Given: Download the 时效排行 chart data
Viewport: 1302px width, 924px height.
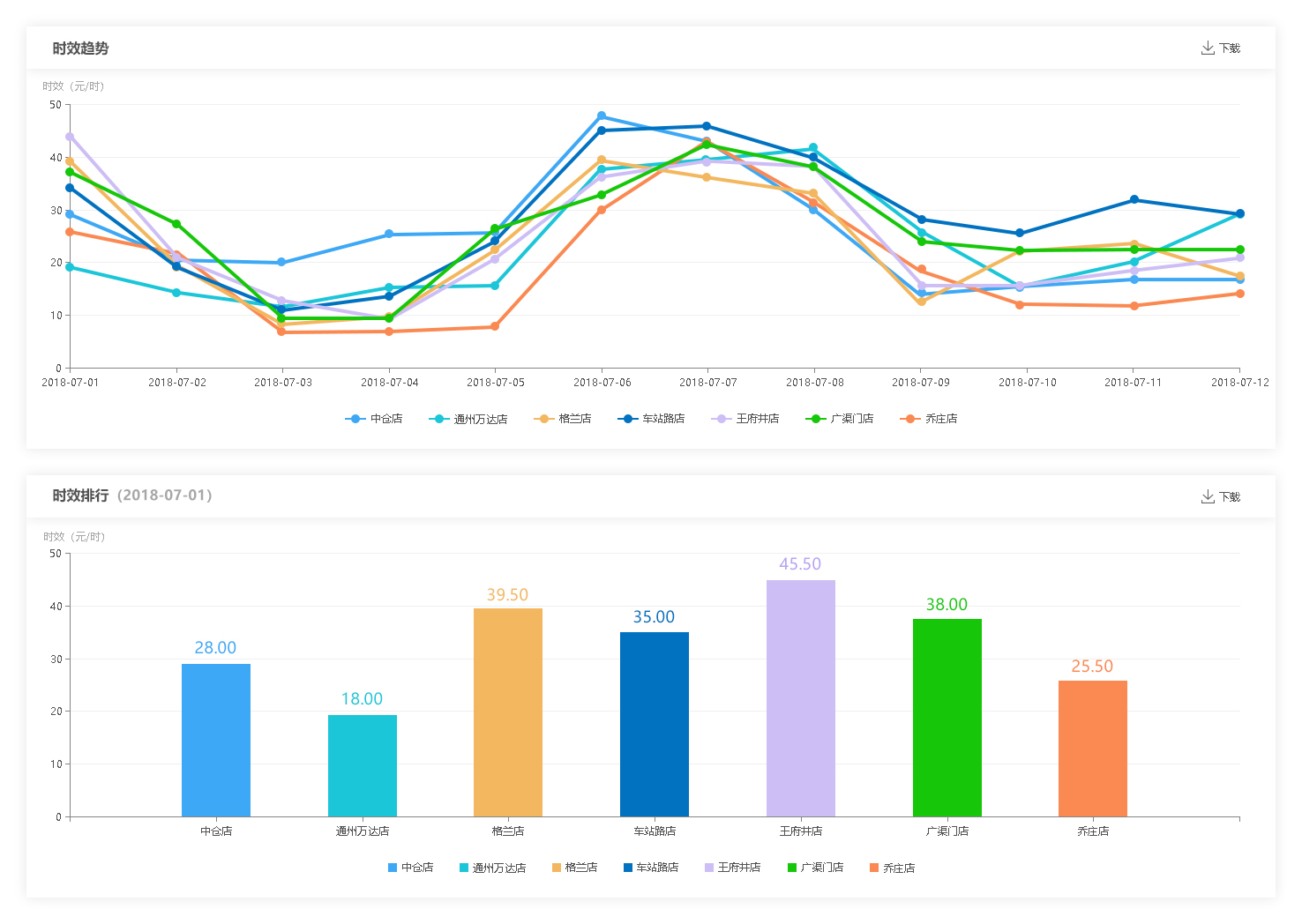Looking at the screenshot, I should (1221, 497).
